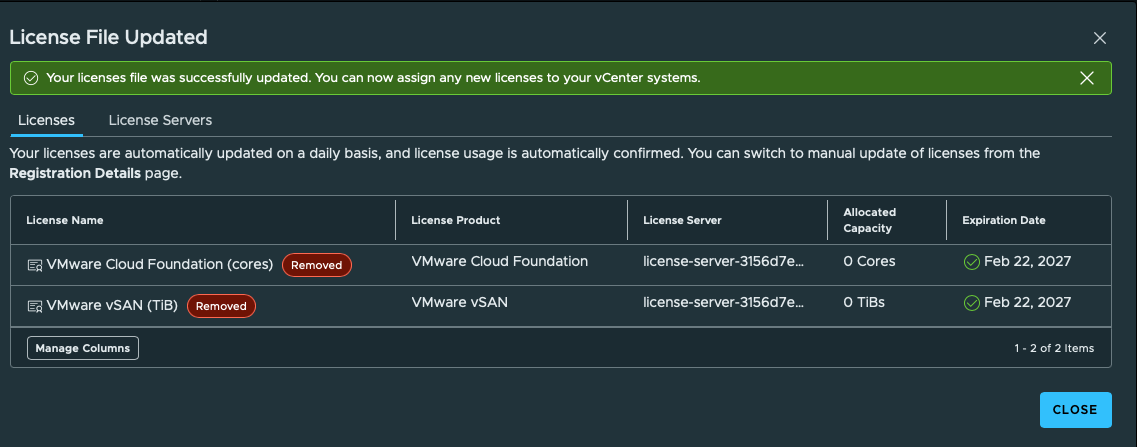Image resolution: width=1137 pixels, height=447 pixels.
Task: Sort by Expiration Date column header
Action: (x=1004, y=220)
